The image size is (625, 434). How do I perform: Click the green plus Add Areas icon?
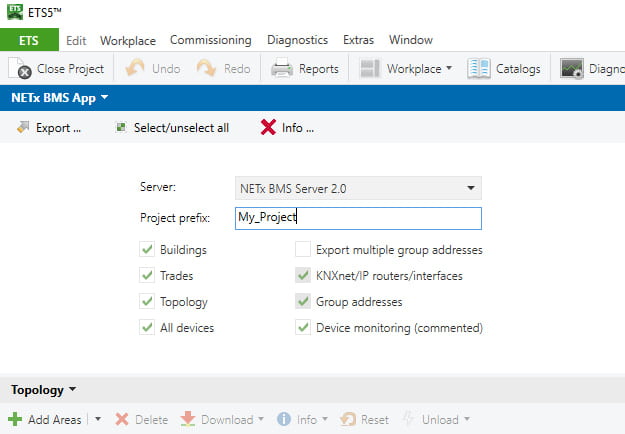15,419
